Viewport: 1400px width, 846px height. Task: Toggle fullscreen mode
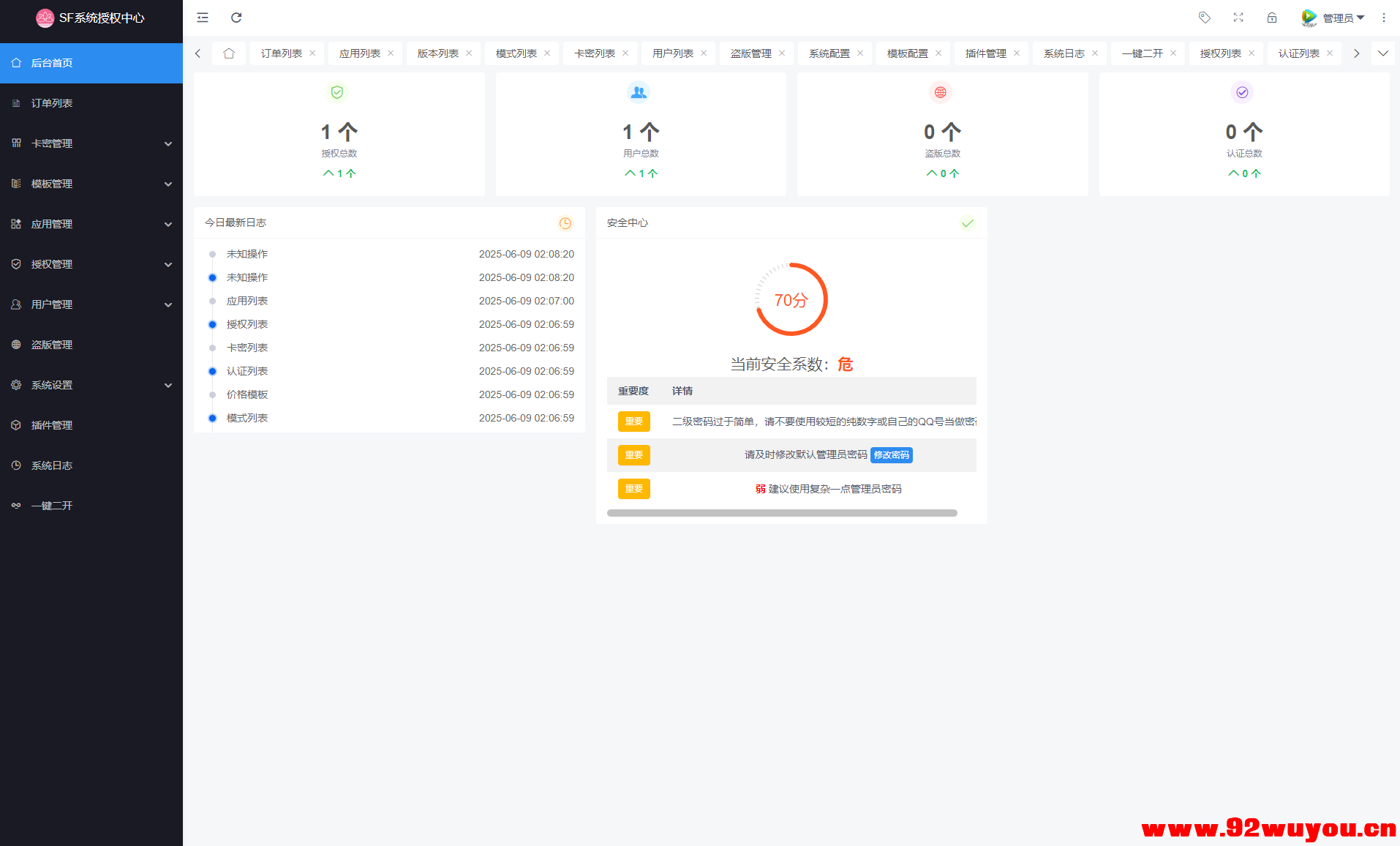tap(1238, 17)
